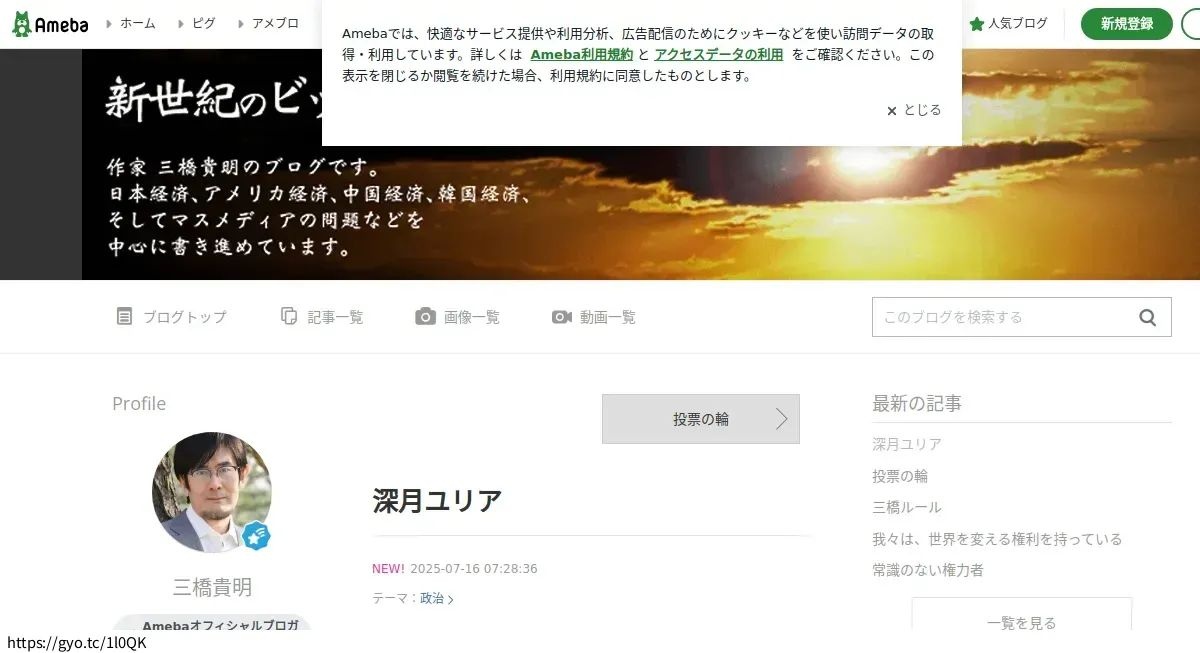Focus the このブログを検索する search field

pyautogui.click(x=1004, y=317)
